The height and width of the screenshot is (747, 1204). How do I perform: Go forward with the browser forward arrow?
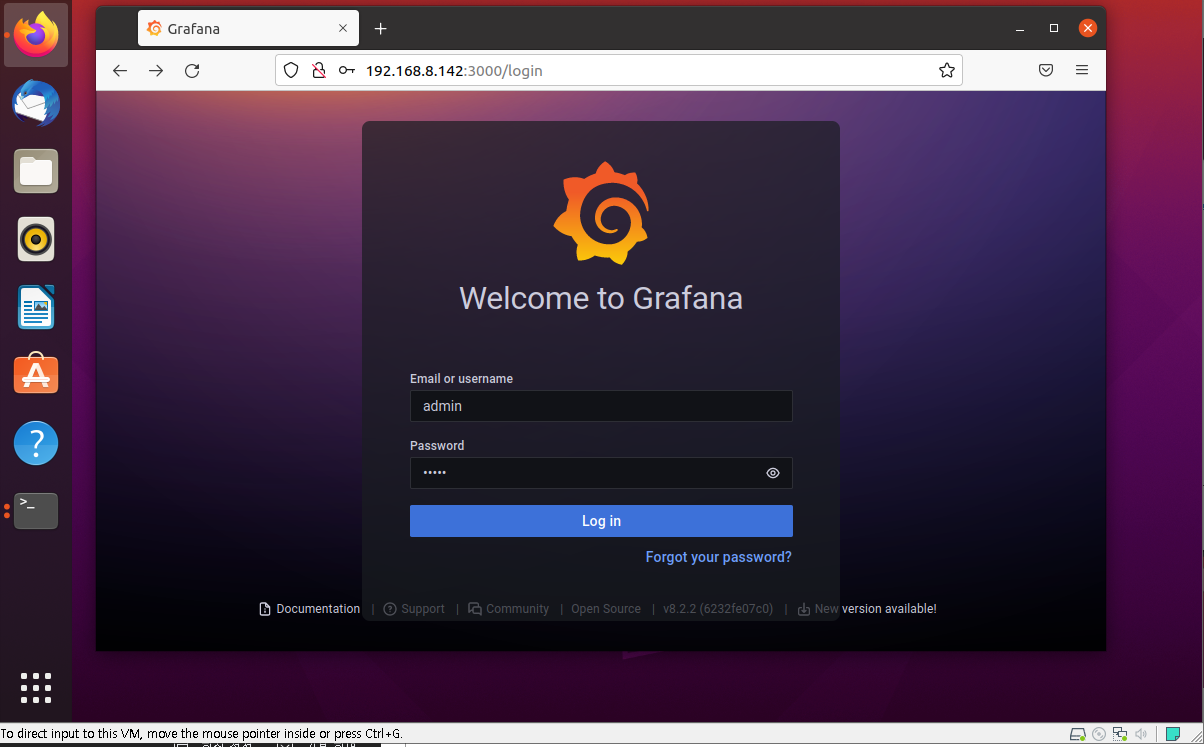click(156, 70)
